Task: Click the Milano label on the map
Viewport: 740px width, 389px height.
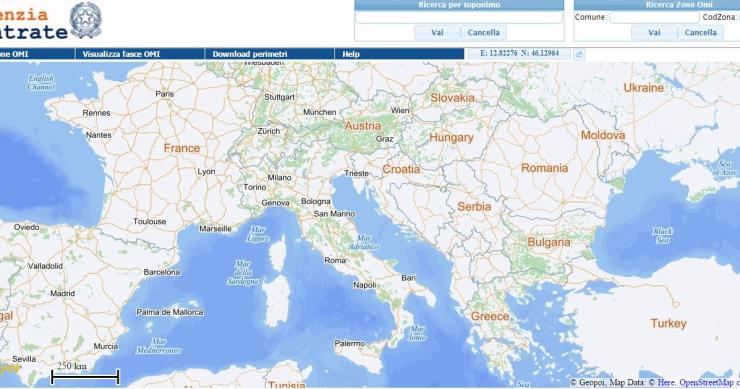Action: tap(279, 178)
